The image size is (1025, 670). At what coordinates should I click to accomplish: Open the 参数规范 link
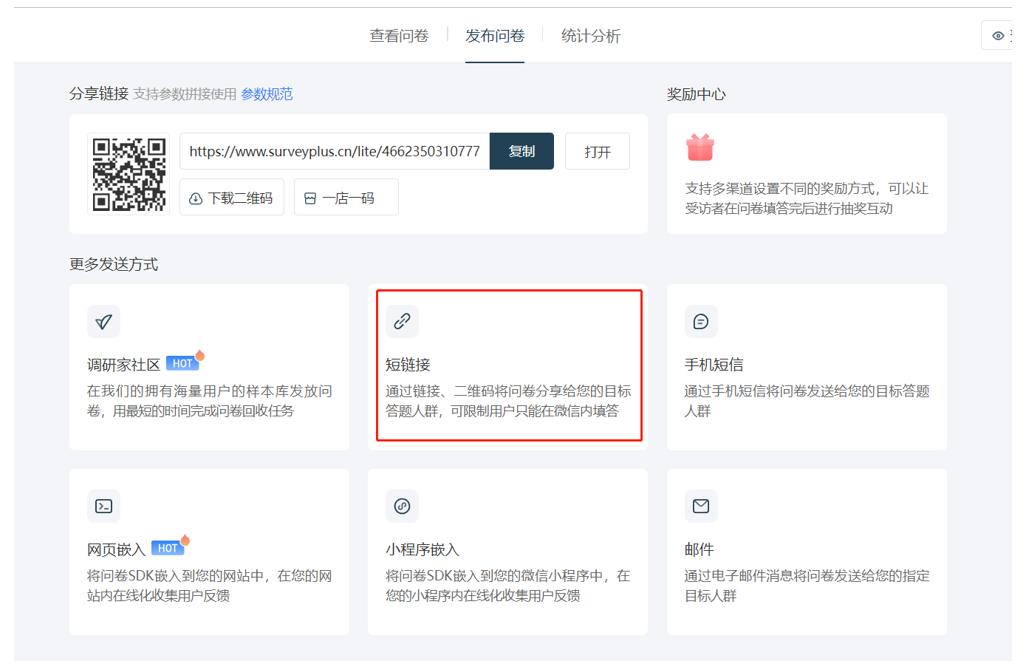pyautogui.click(x=267, y=94)
